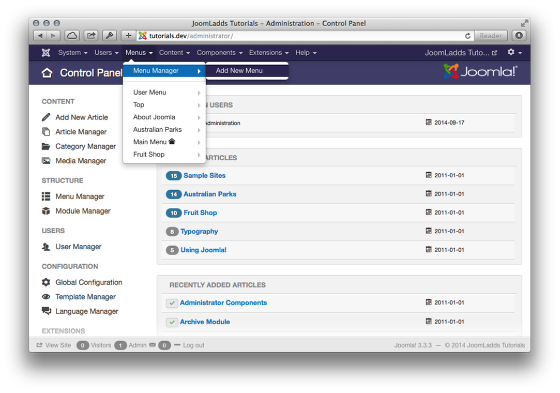Image resolution: width=560 pixels, height=393 pixels.
Task: Click the Visitors count badge
Action: 82,345
